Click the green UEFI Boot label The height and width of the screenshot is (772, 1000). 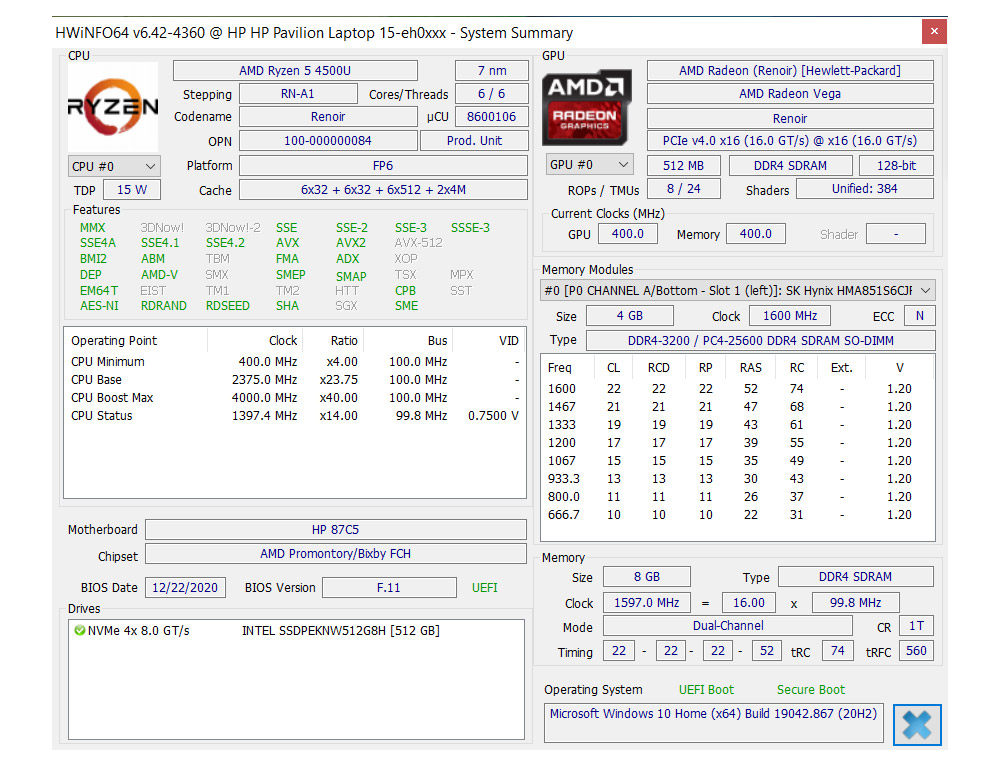point(706,690)
